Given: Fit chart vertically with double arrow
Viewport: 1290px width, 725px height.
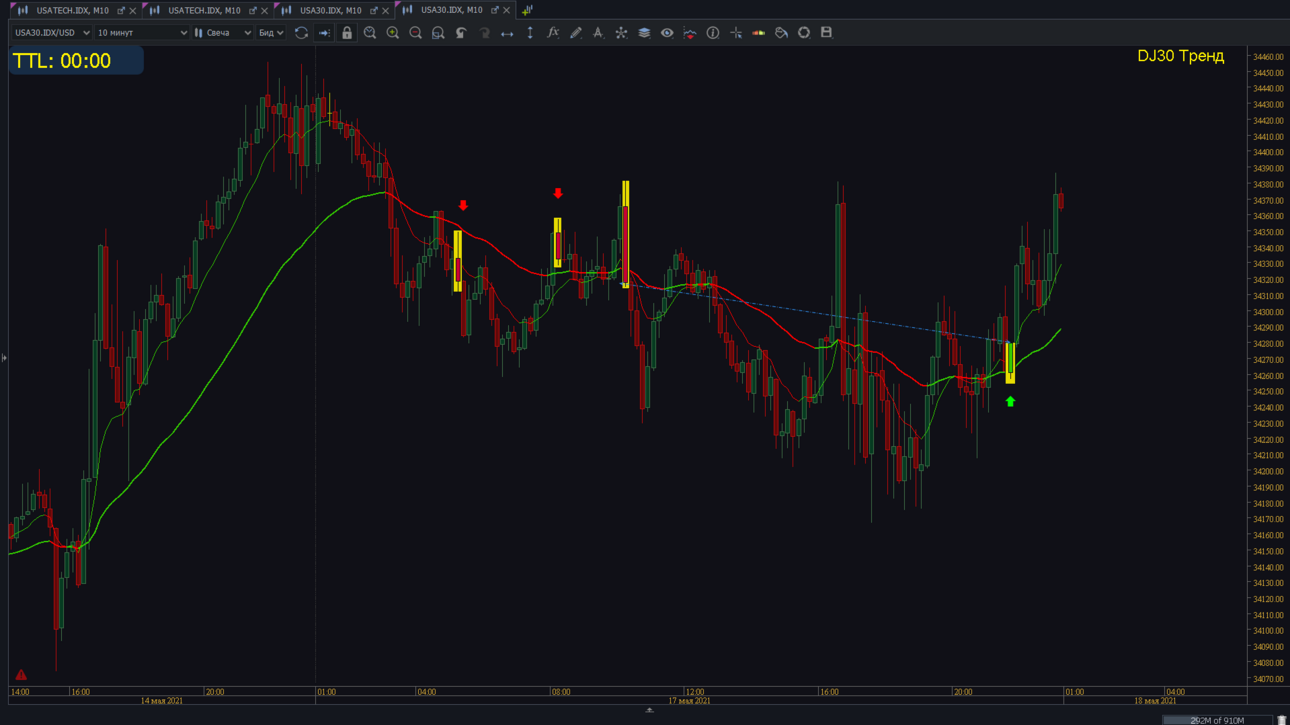Looking at the screenshot, I should coord(530,33).
